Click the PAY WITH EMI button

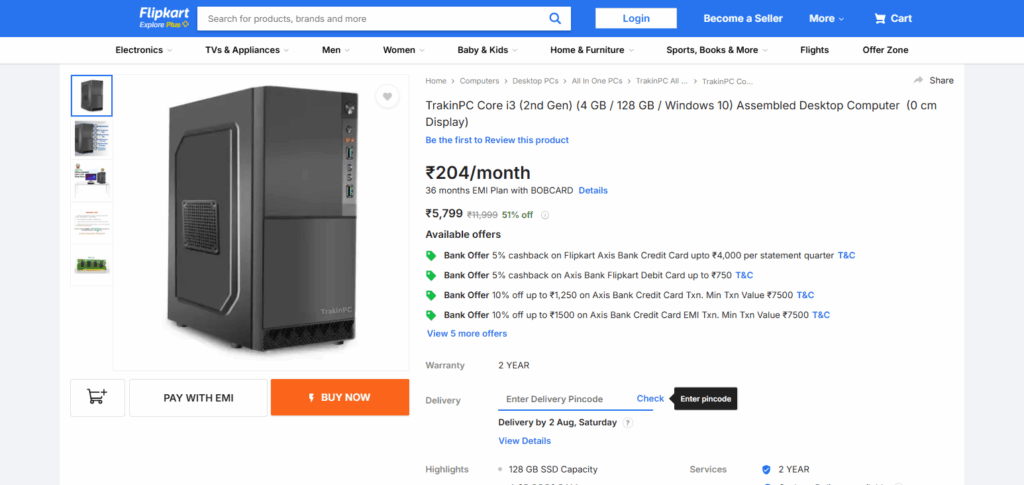[198, 398]
